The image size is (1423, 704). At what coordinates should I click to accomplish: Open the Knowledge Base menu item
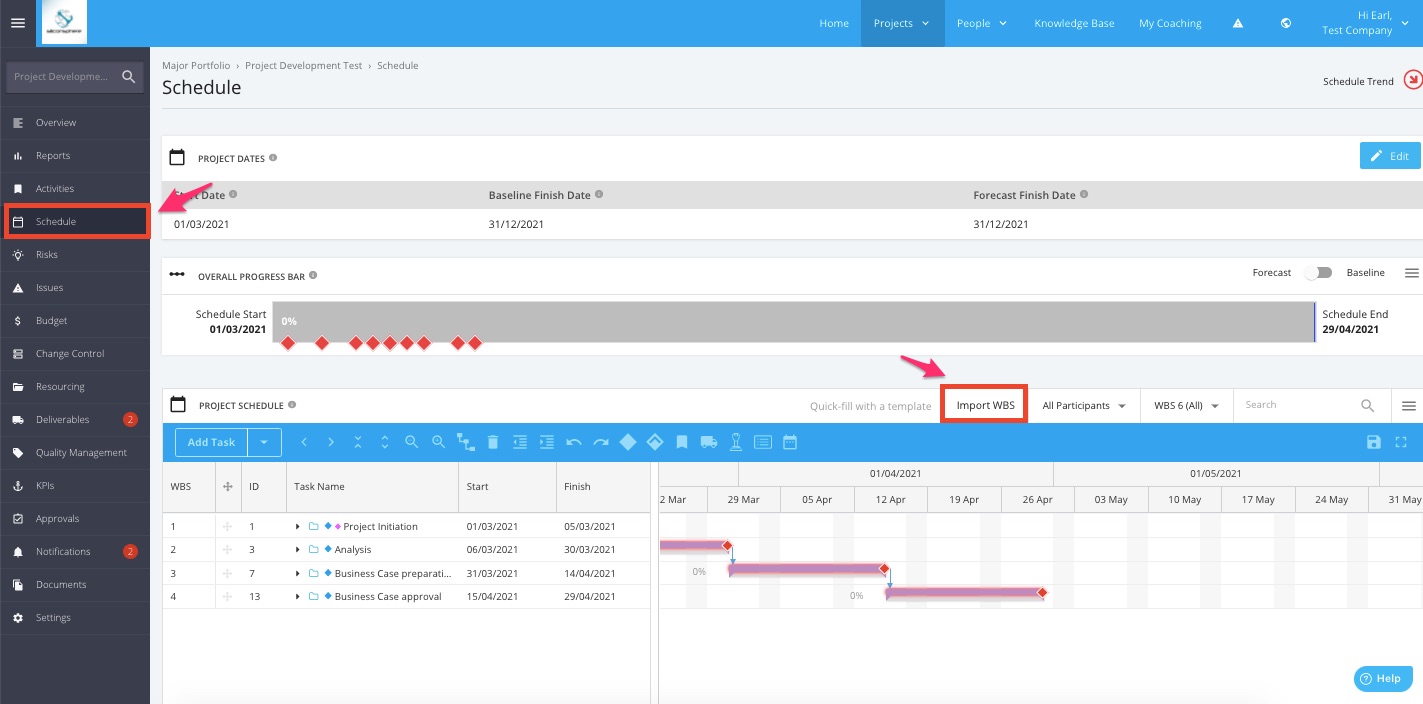pyautogui.click(x=1074, y=23)
